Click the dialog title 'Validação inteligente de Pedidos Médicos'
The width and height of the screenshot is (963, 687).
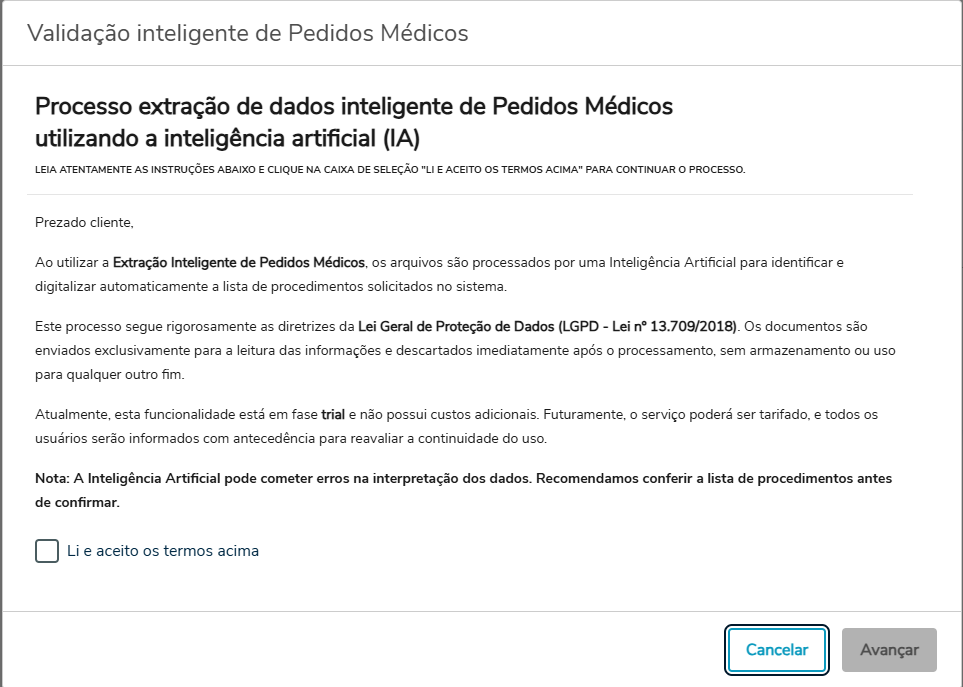click(x=247, y=33)
